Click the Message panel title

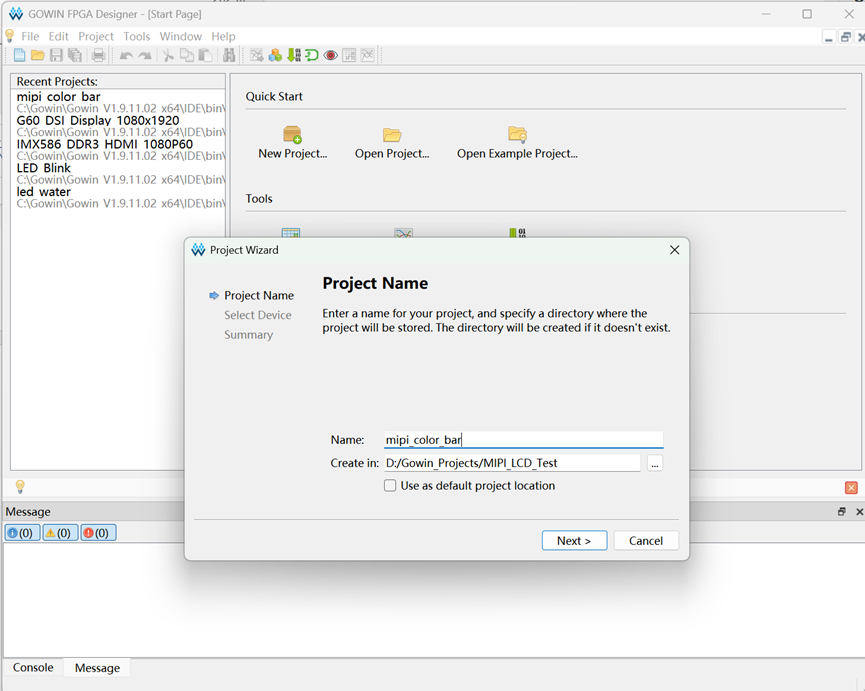click(28, 512)
